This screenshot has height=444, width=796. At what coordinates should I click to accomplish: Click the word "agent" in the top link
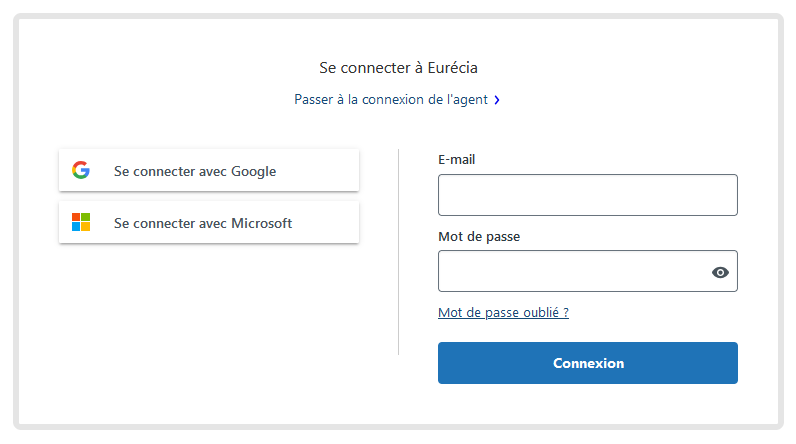(470, 100)
